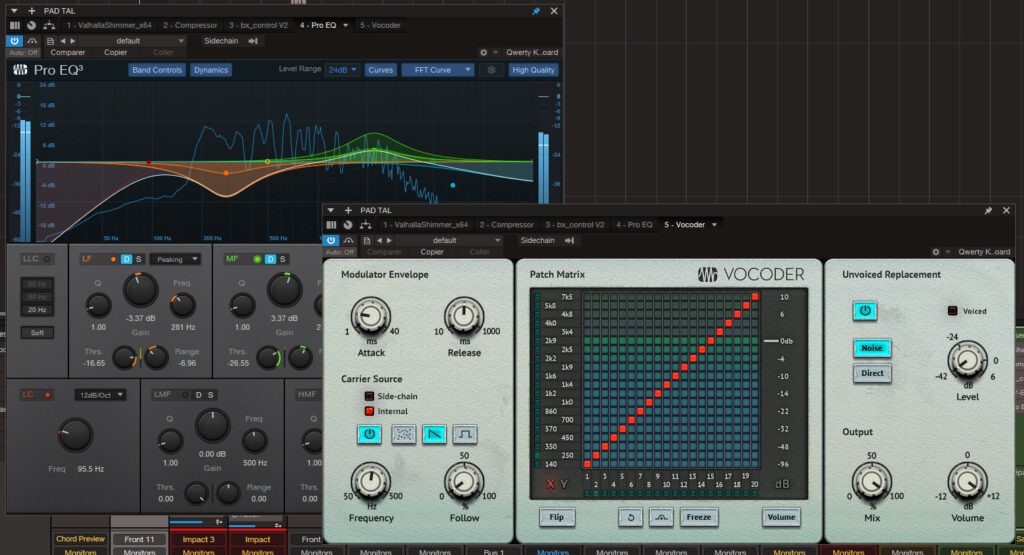Screen dimensions: 1024x555
Task: Select the noise carrier waveform icon
Action: click(404, 434)
